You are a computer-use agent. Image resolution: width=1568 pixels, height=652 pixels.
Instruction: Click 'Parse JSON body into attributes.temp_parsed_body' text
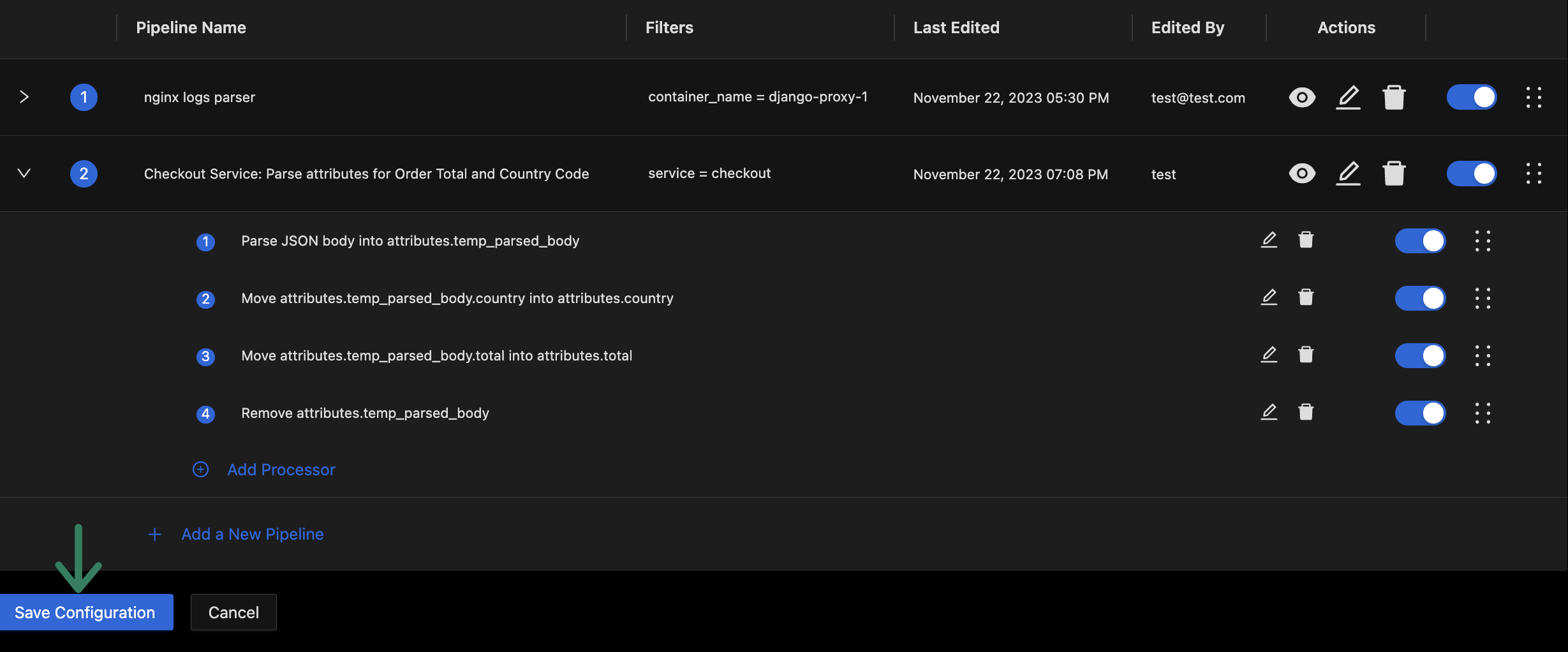pyautogui.click(x=410, y=241)
